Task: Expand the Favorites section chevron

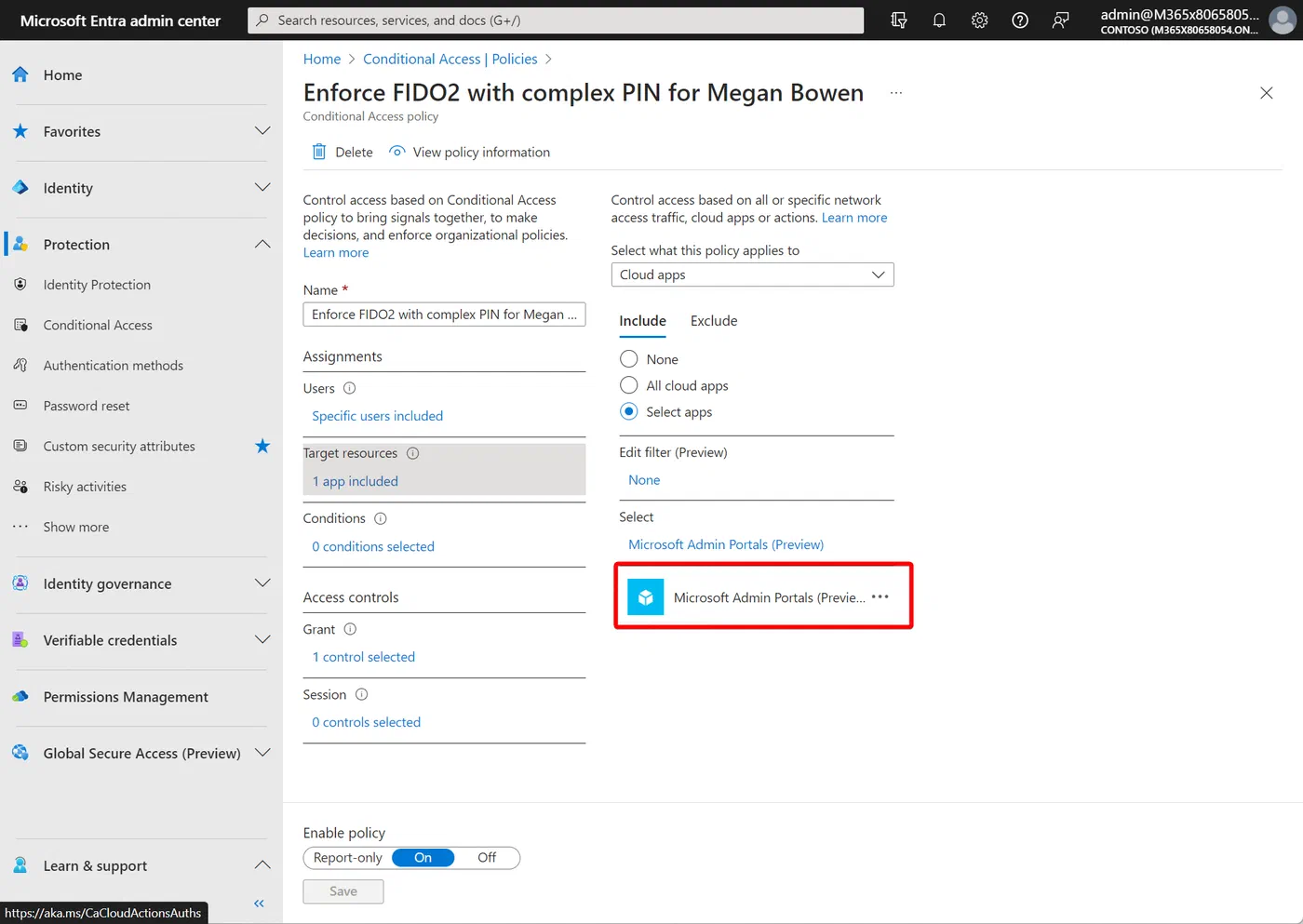Action: pos(262,131)
